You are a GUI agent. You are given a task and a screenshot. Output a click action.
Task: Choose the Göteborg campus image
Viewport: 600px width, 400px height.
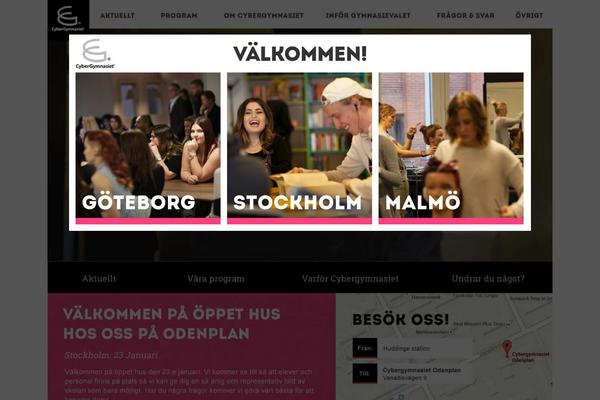[148, 148]
